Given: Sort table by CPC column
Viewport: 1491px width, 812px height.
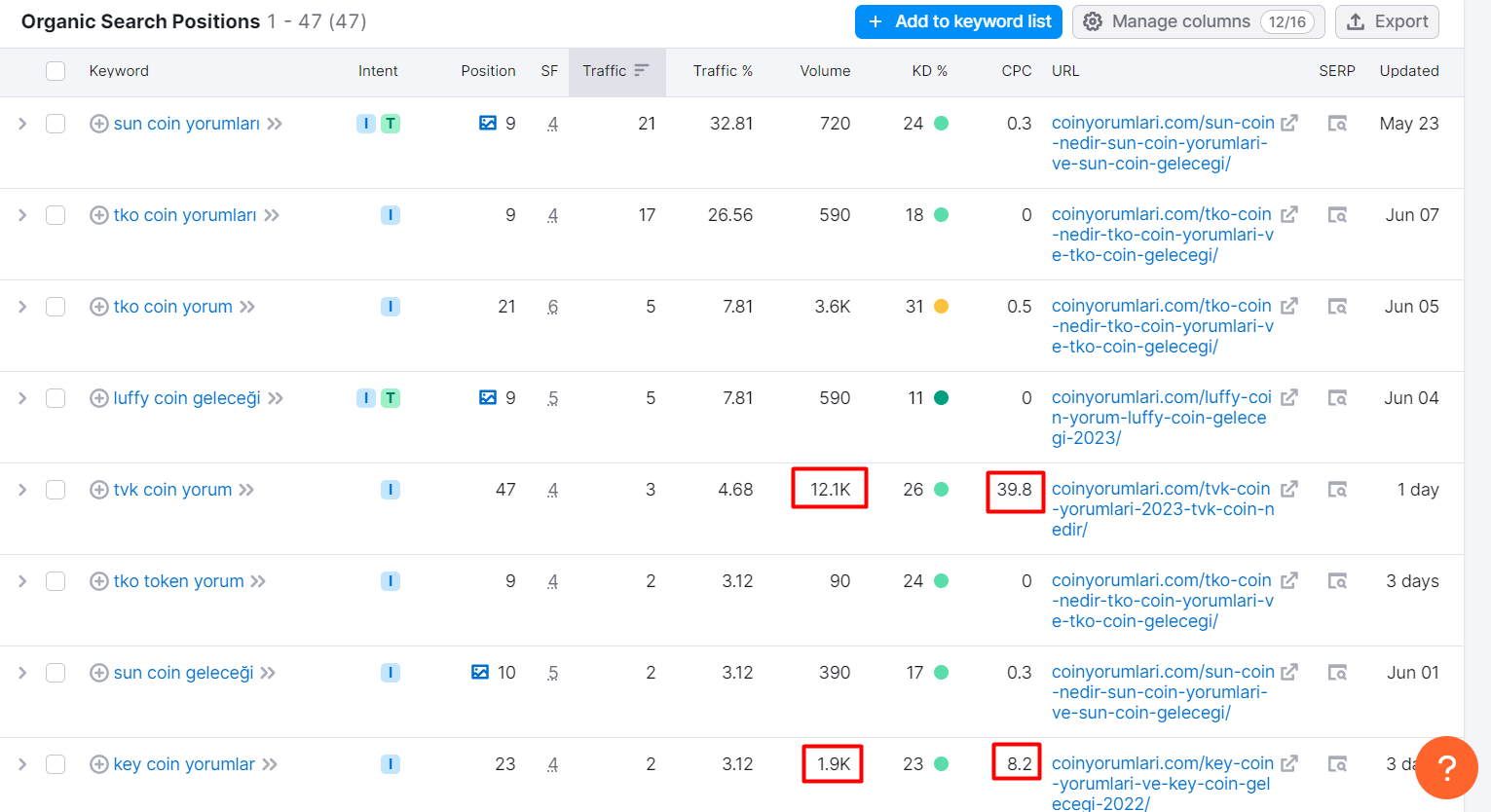Looking at the screenshot, I should 1017,71.
